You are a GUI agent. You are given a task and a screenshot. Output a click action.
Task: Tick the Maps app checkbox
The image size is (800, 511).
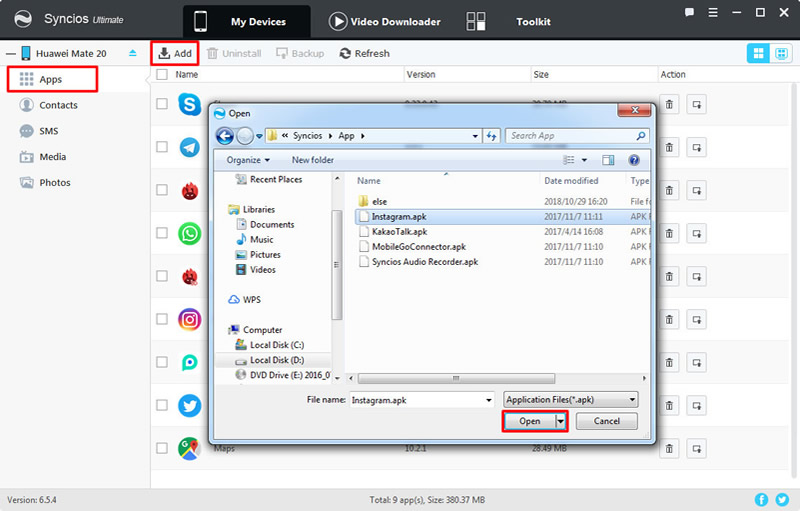coord(162,448)
